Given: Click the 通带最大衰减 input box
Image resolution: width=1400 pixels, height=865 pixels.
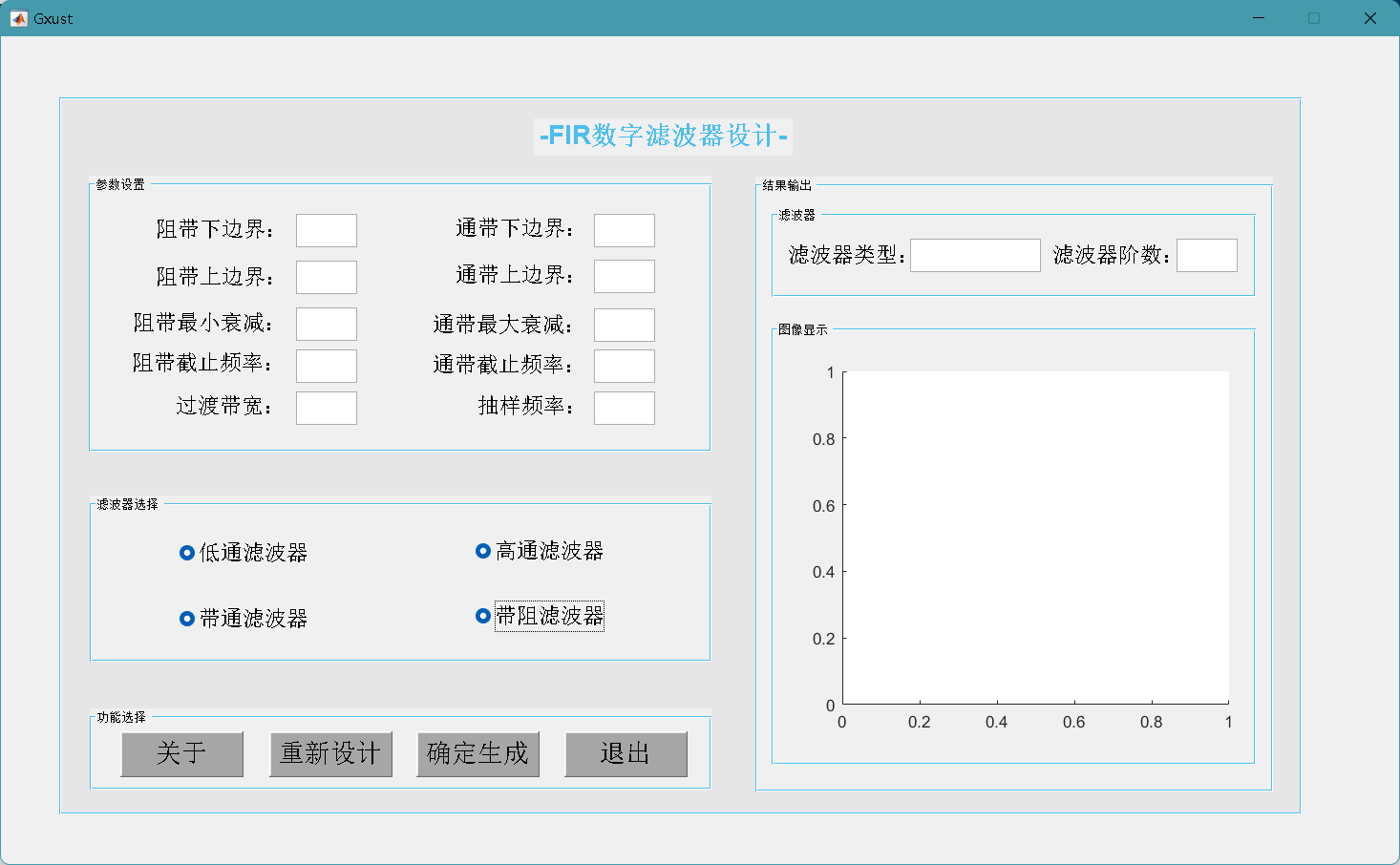Looking at the screenshot, I should [x=625, y=325].
